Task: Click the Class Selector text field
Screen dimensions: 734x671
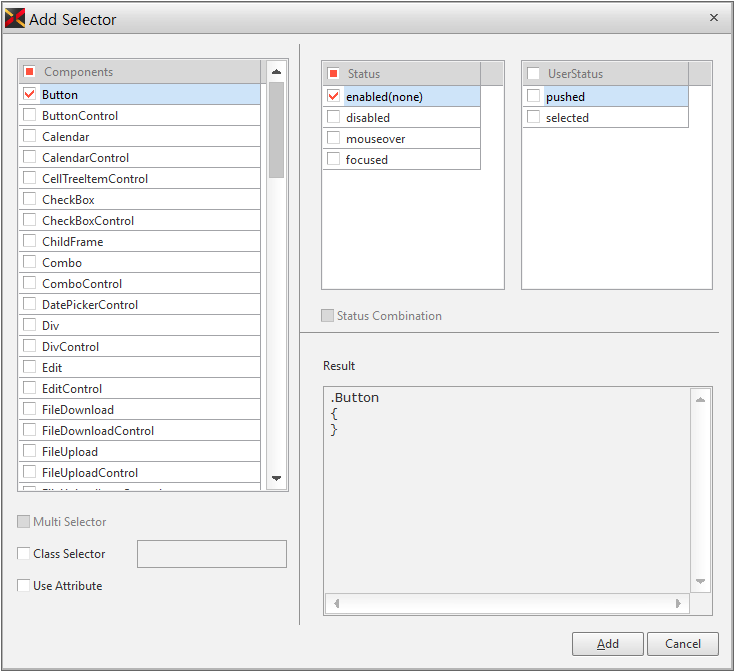Action: 211,554
